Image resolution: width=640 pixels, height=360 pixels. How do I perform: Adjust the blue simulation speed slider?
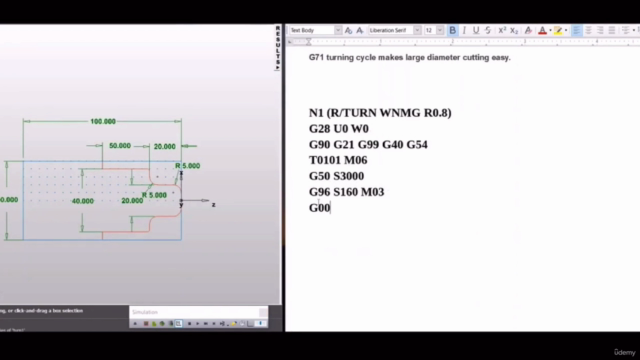[x=260, y=324]
